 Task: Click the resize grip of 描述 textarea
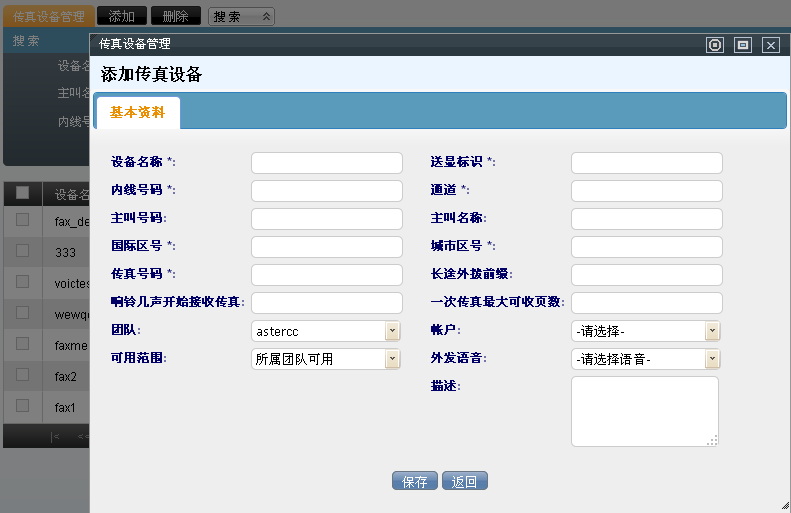pos(713,441)
